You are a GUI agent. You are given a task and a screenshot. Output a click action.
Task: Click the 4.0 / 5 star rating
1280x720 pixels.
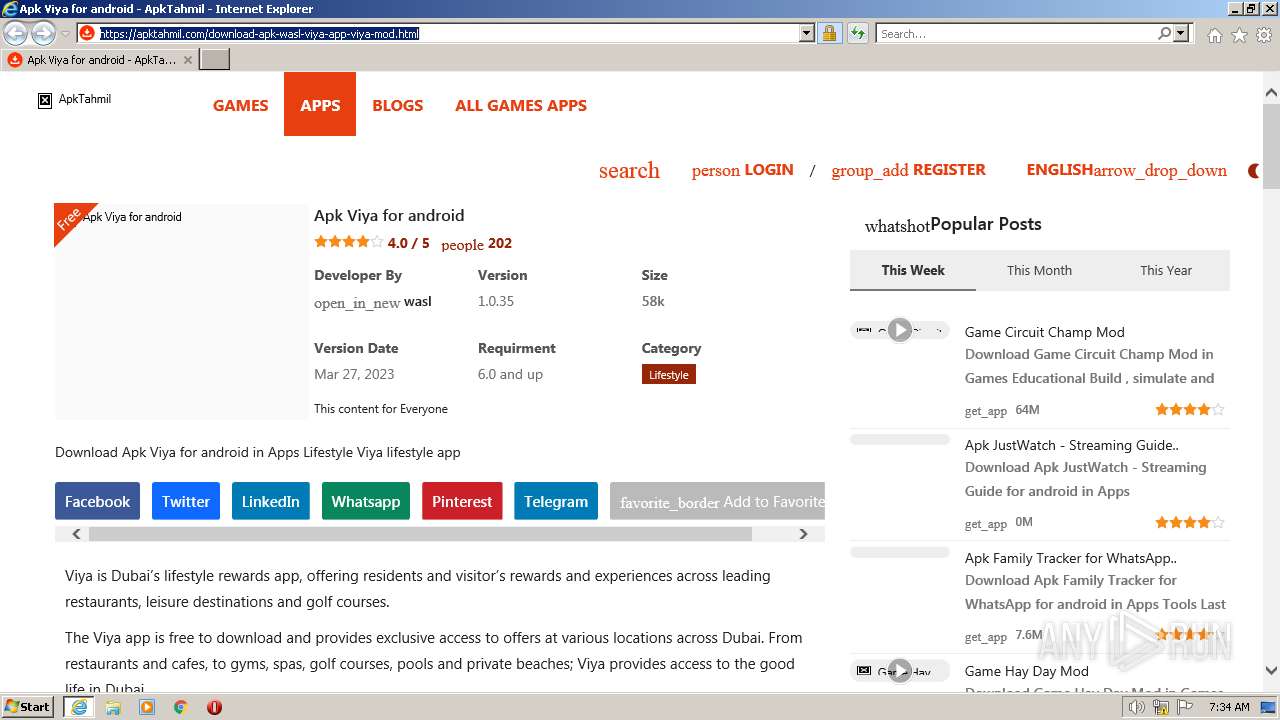(x=372, y=242)
